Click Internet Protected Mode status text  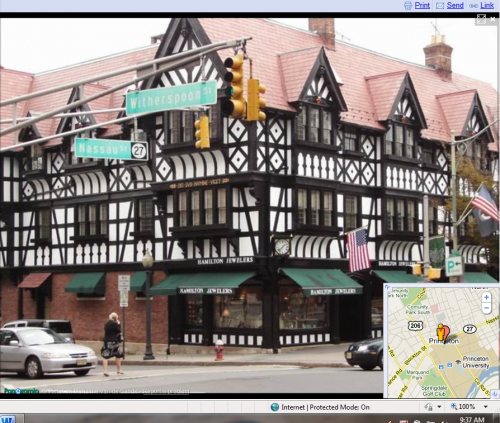pyautogui.click(x=325, y=407)
